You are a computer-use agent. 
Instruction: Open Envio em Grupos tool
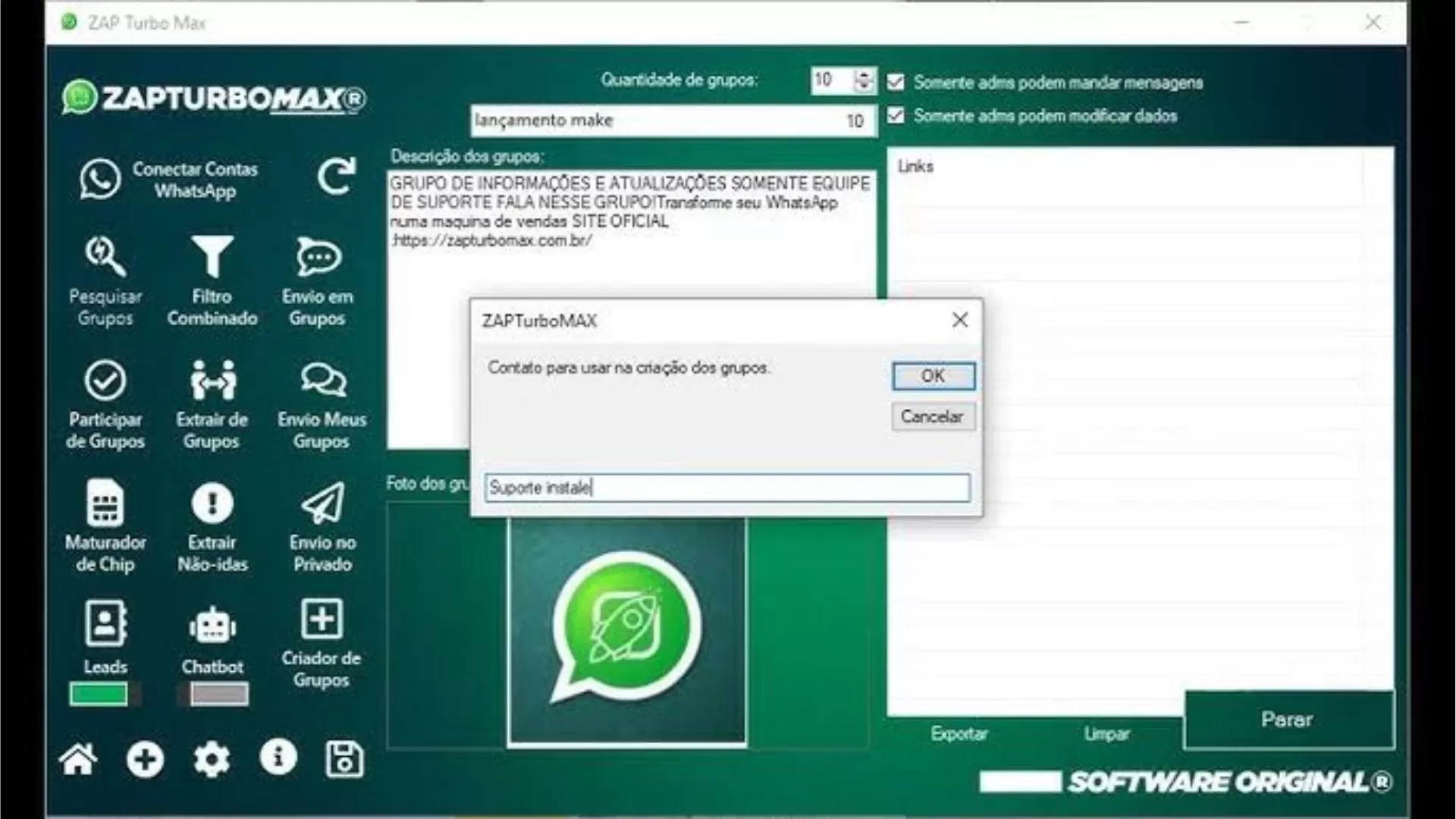click(x=318, y=282)
